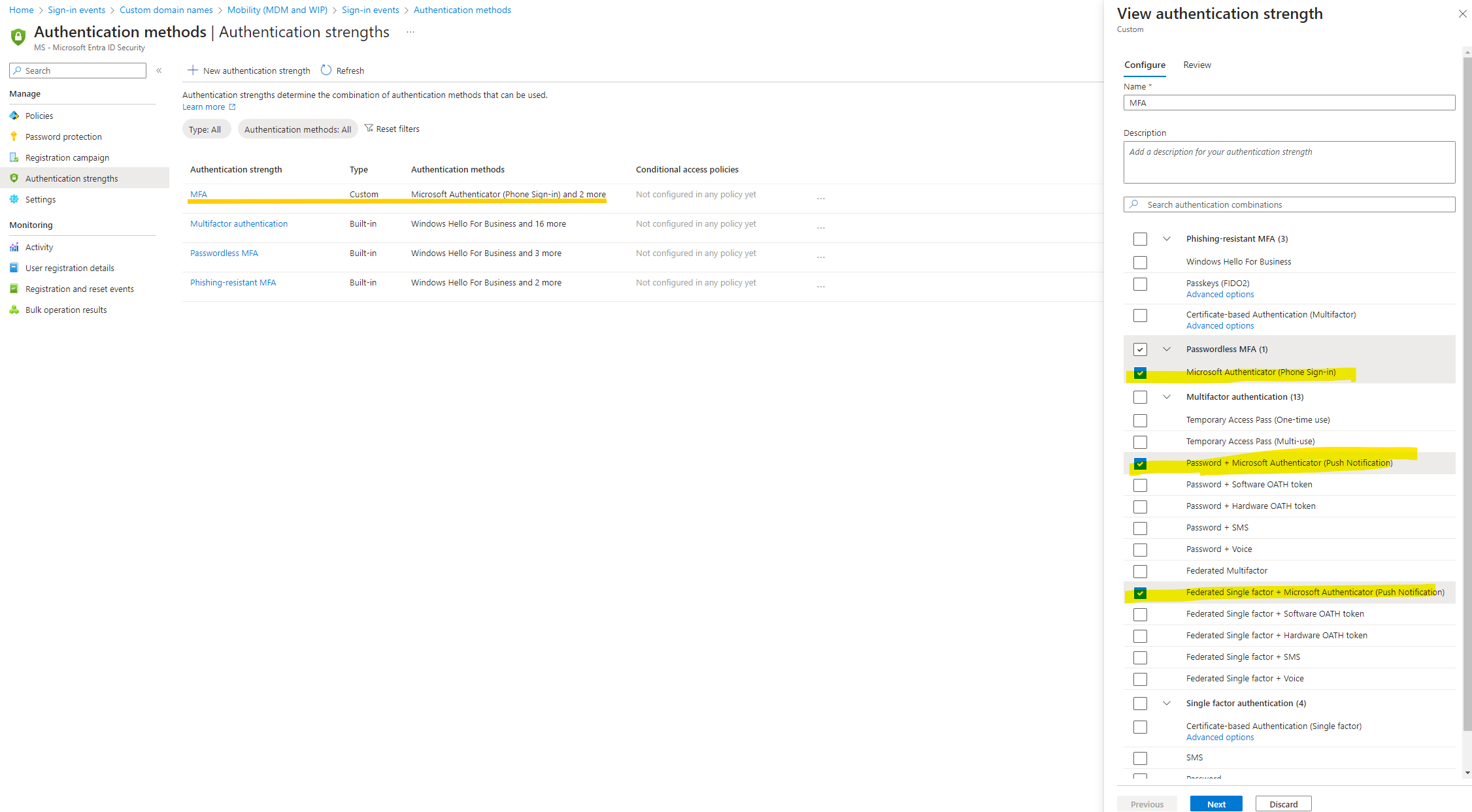Go to Home in the breadcrumb

[21, 10]
